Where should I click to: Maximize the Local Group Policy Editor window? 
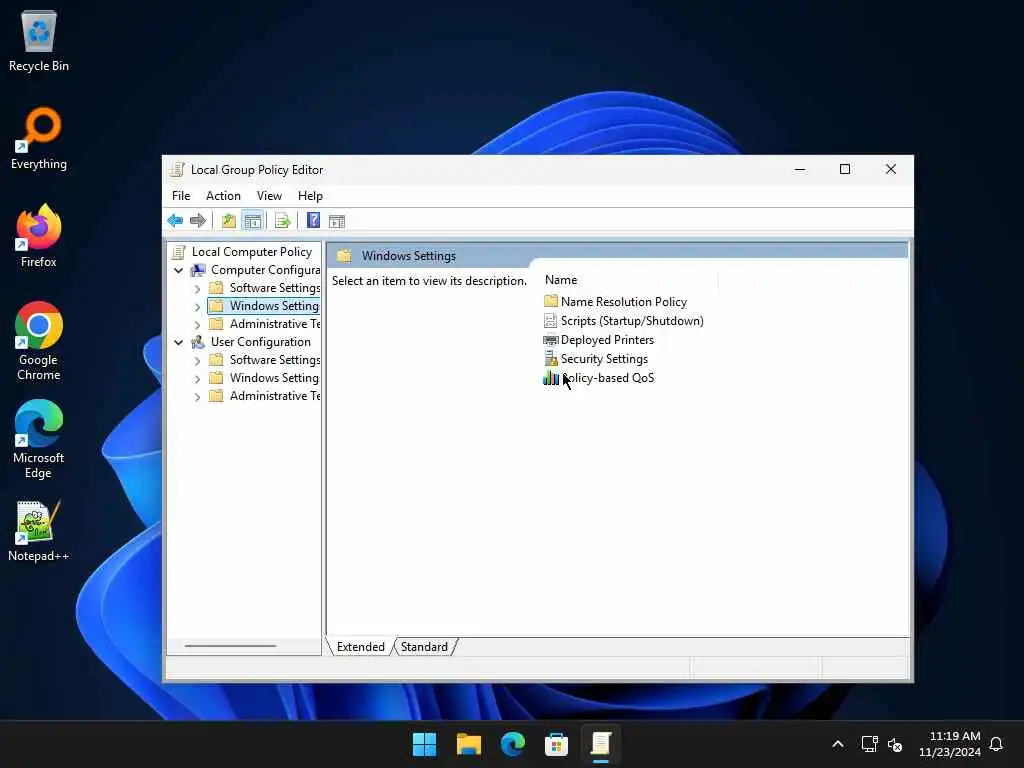845,169
